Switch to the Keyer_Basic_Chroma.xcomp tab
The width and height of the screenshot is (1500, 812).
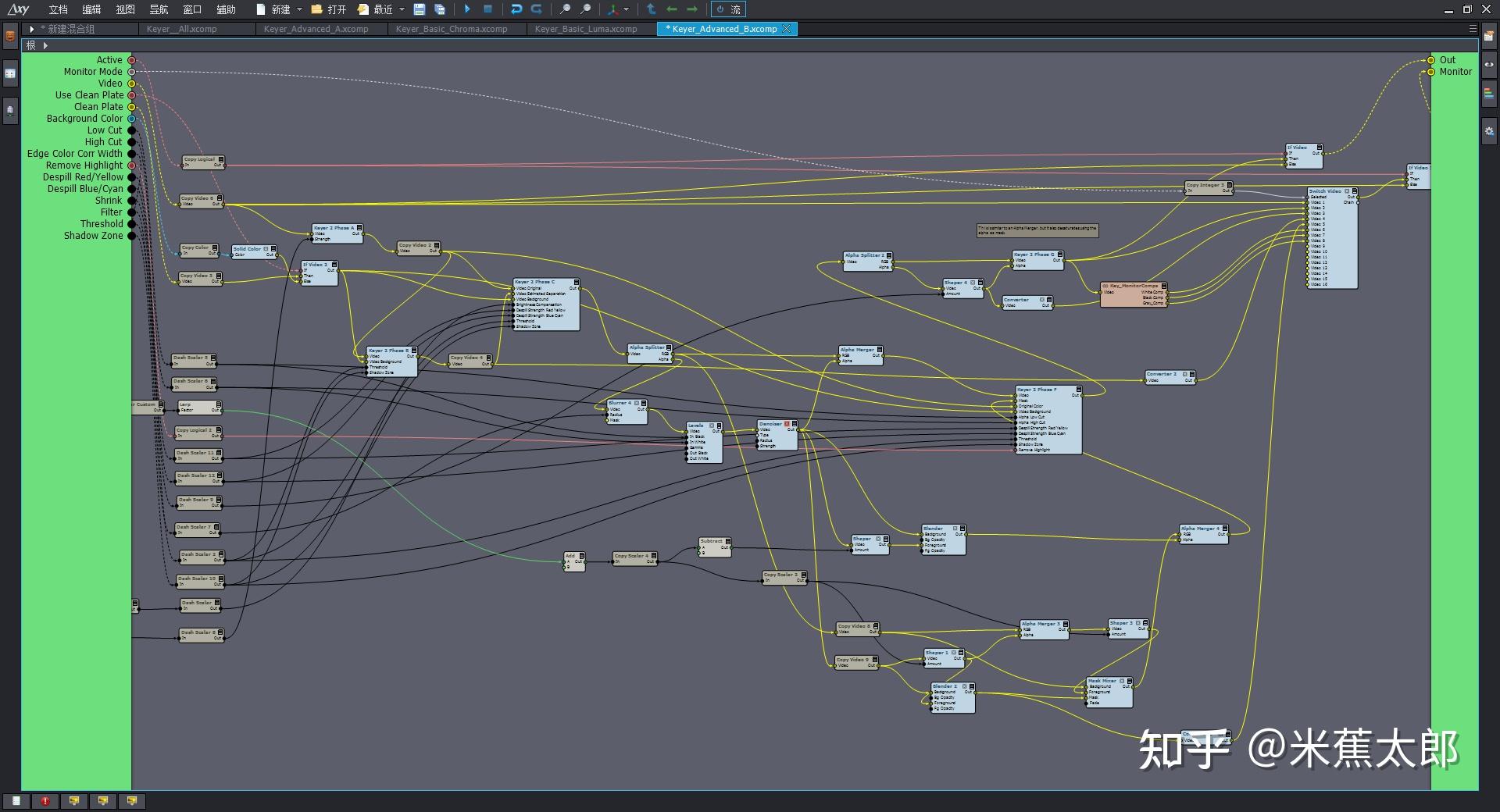click(x=452, y=29)
